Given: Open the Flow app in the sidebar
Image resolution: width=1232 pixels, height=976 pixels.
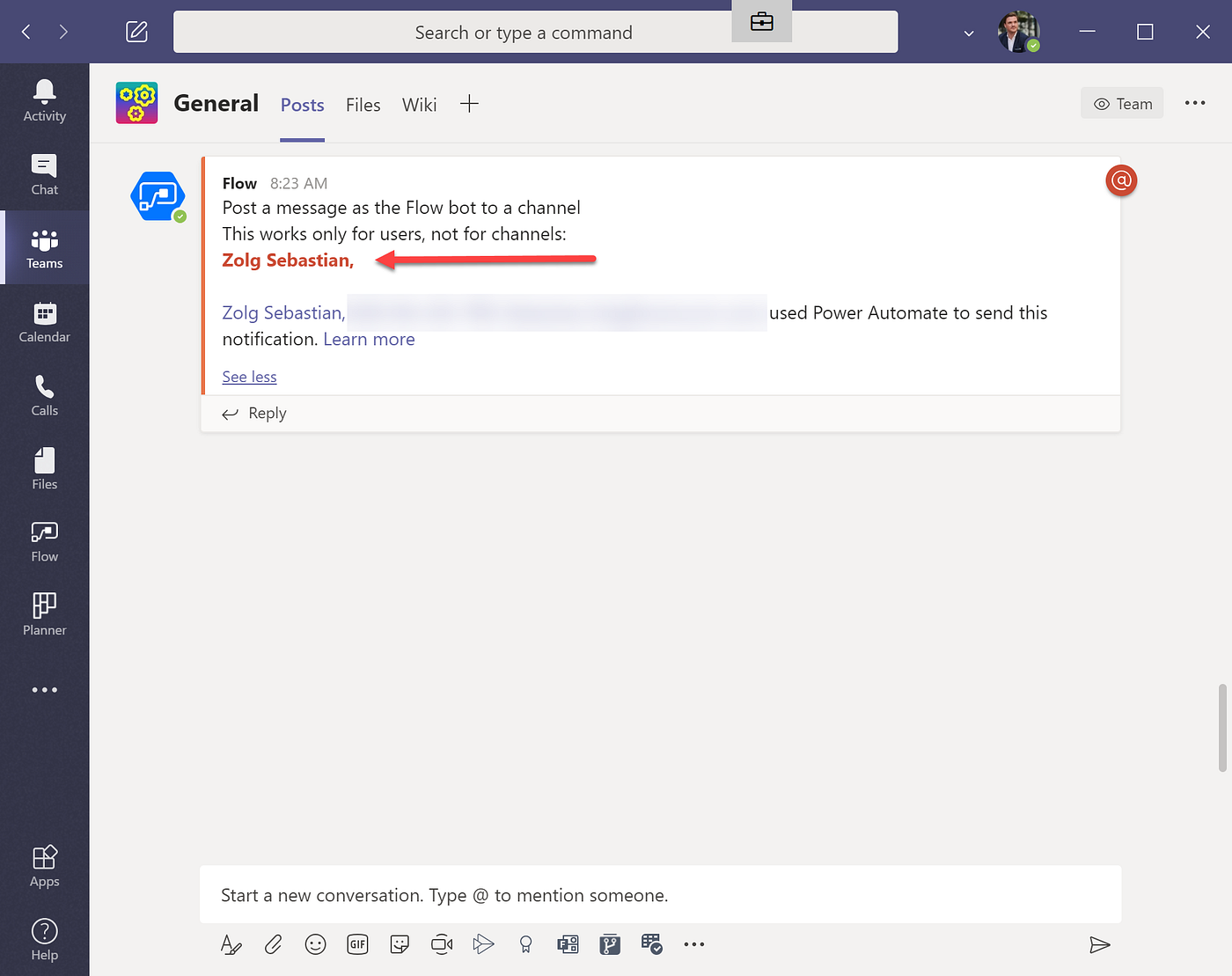Looking at the screenshot, I should (44, 539).
